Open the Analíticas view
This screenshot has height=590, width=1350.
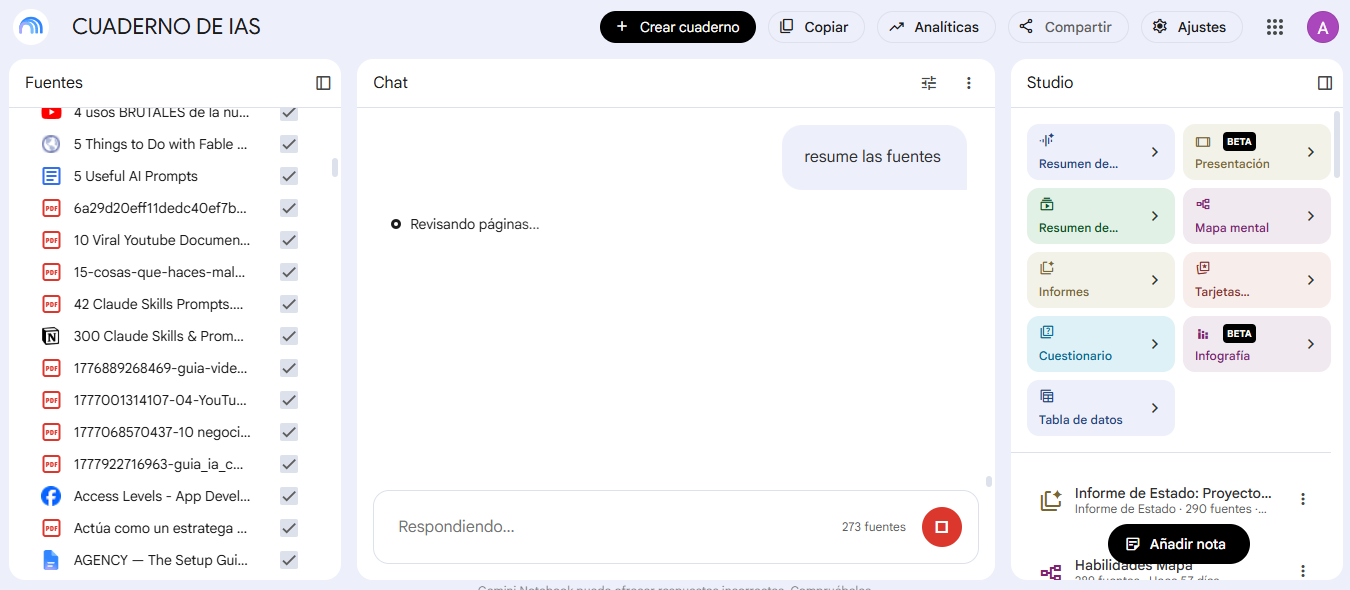tap(936, 27)
